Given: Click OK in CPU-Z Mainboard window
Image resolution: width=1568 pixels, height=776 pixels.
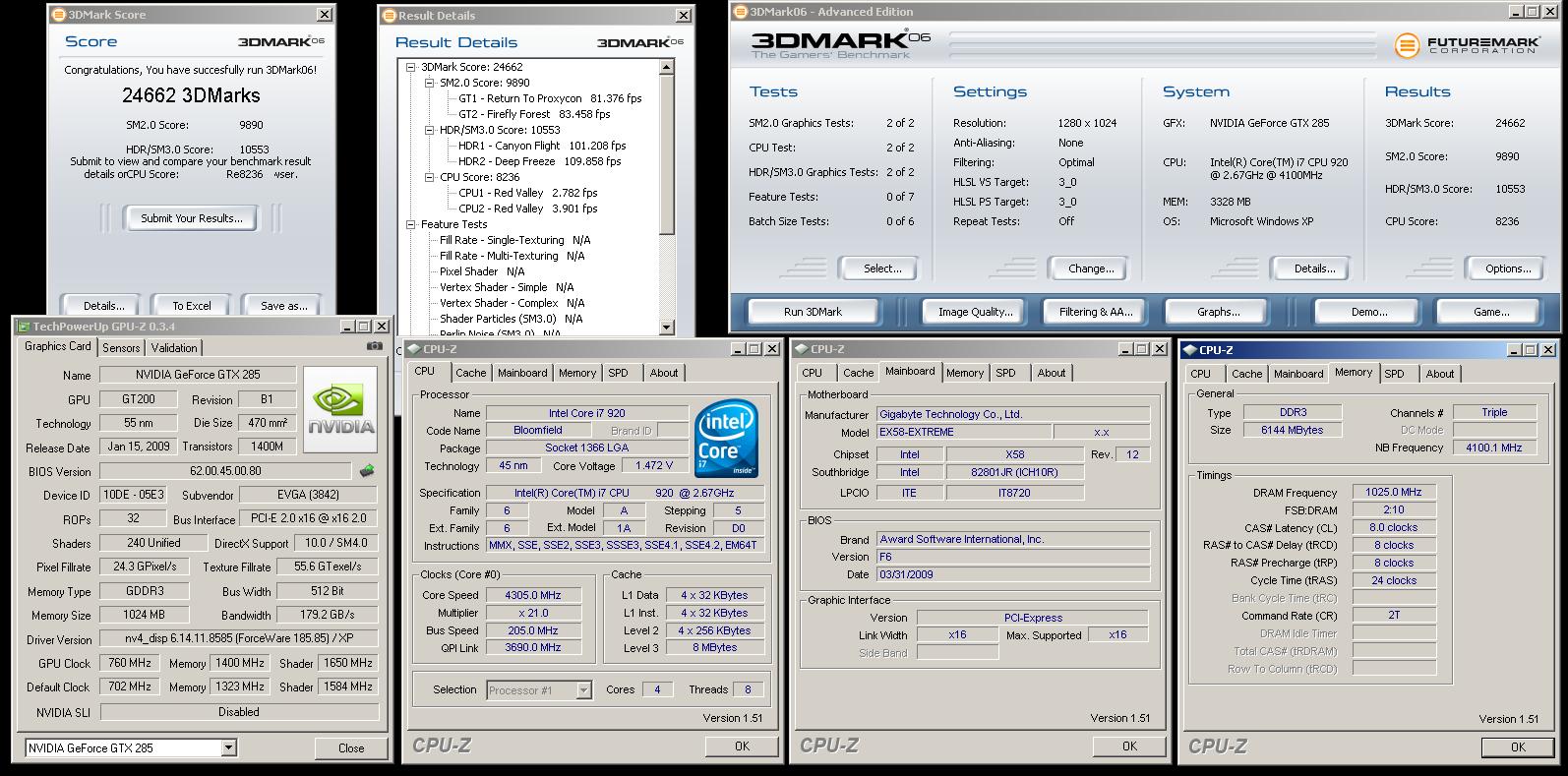Looking at the screenshot, I should [x=1129, y=746].
